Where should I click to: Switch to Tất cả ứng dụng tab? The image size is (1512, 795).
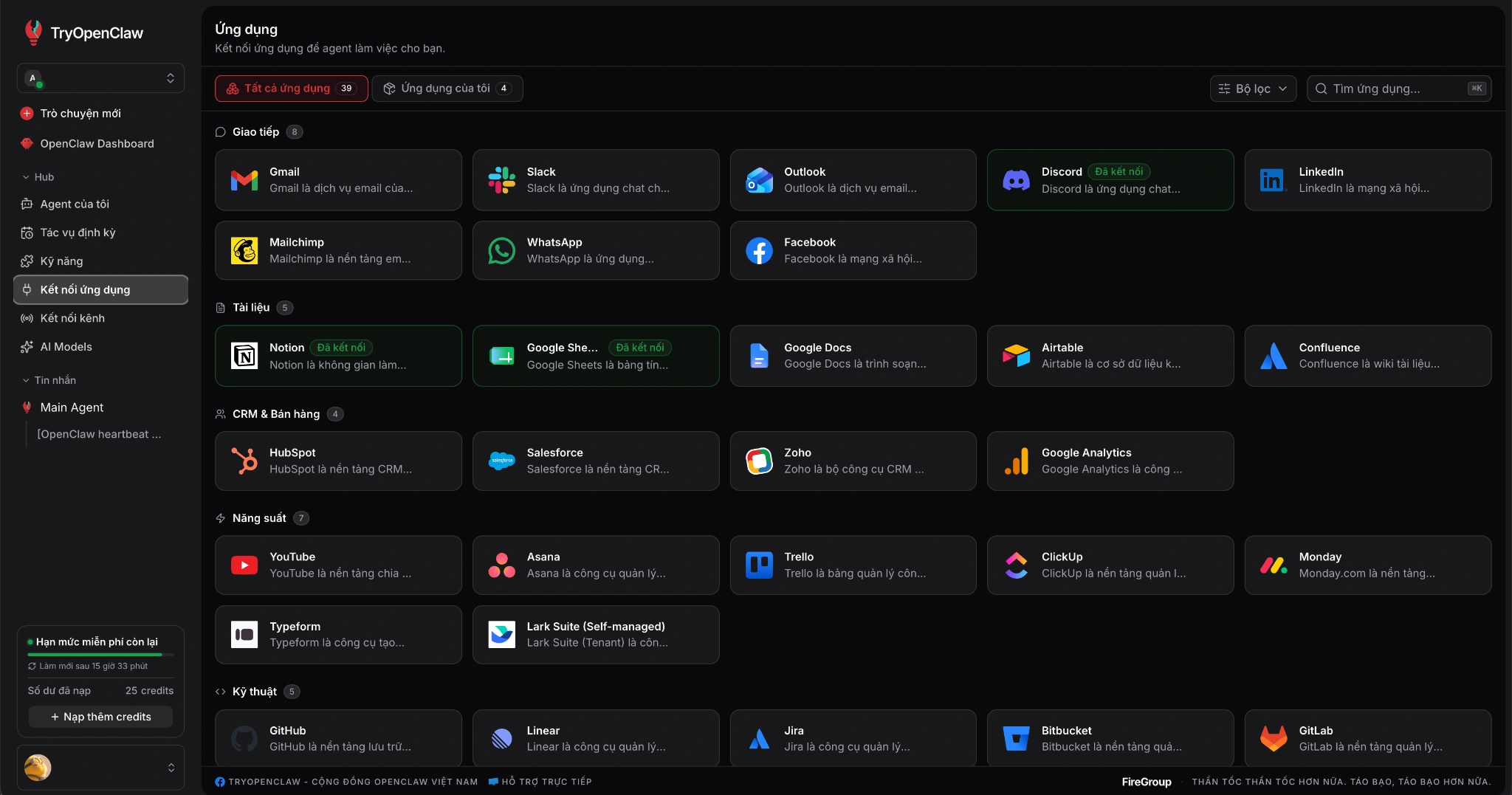[291, 89]
